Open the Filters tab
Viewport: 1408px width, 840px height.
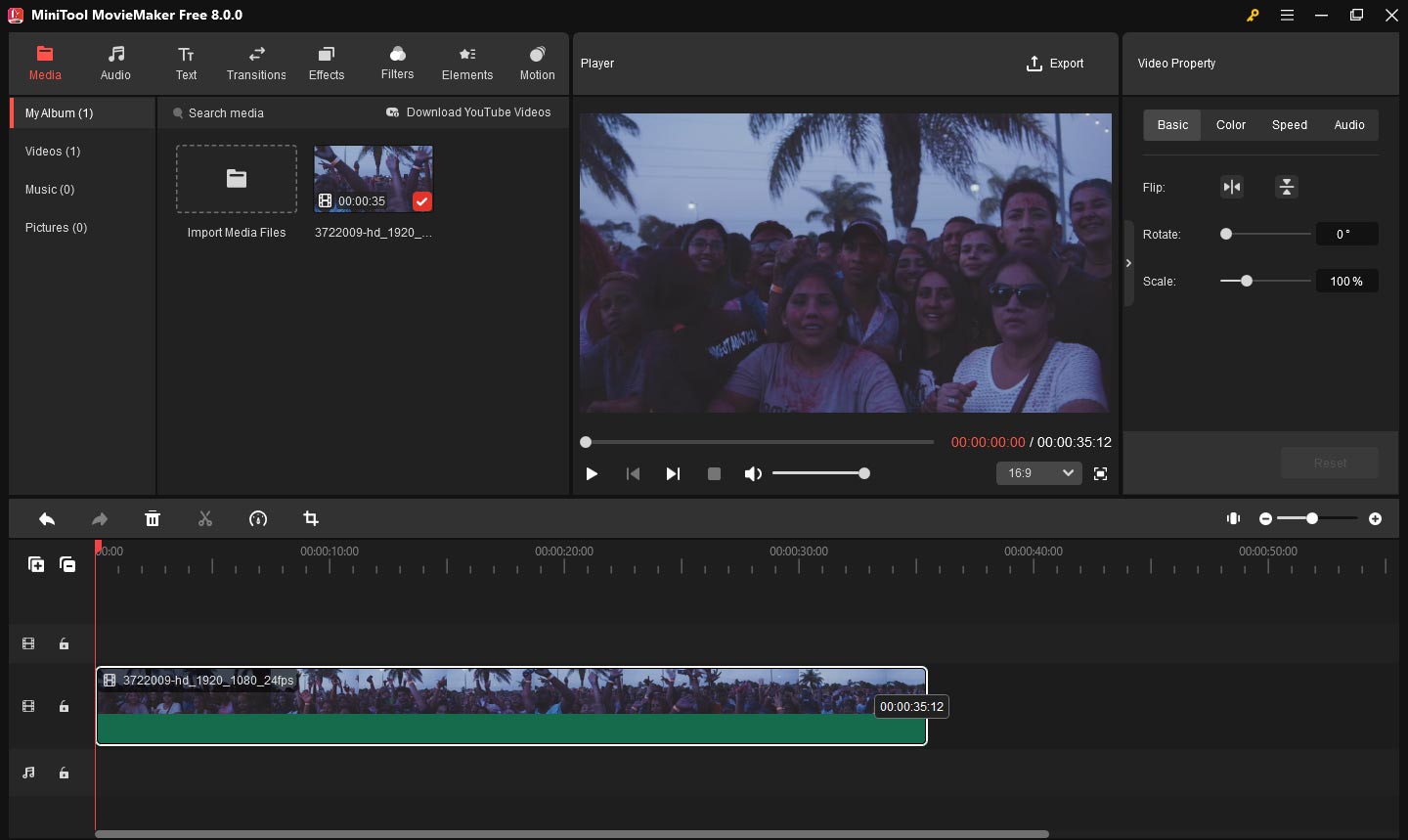coord(397,64)
